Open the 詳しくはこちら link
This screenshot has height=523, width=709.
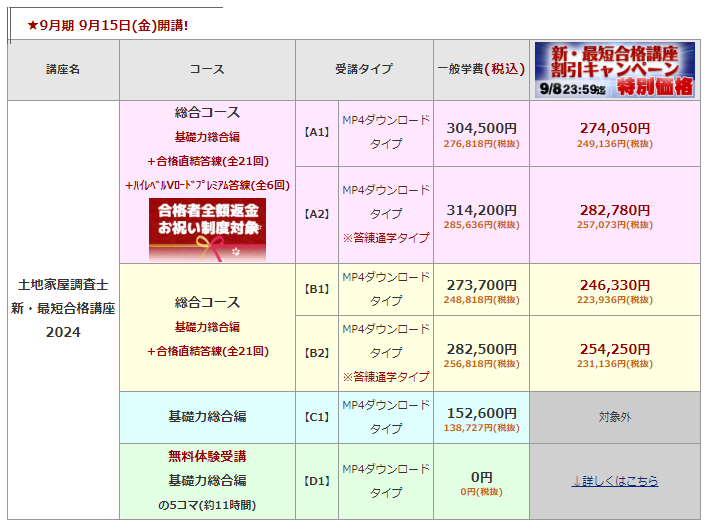(615, 481)
